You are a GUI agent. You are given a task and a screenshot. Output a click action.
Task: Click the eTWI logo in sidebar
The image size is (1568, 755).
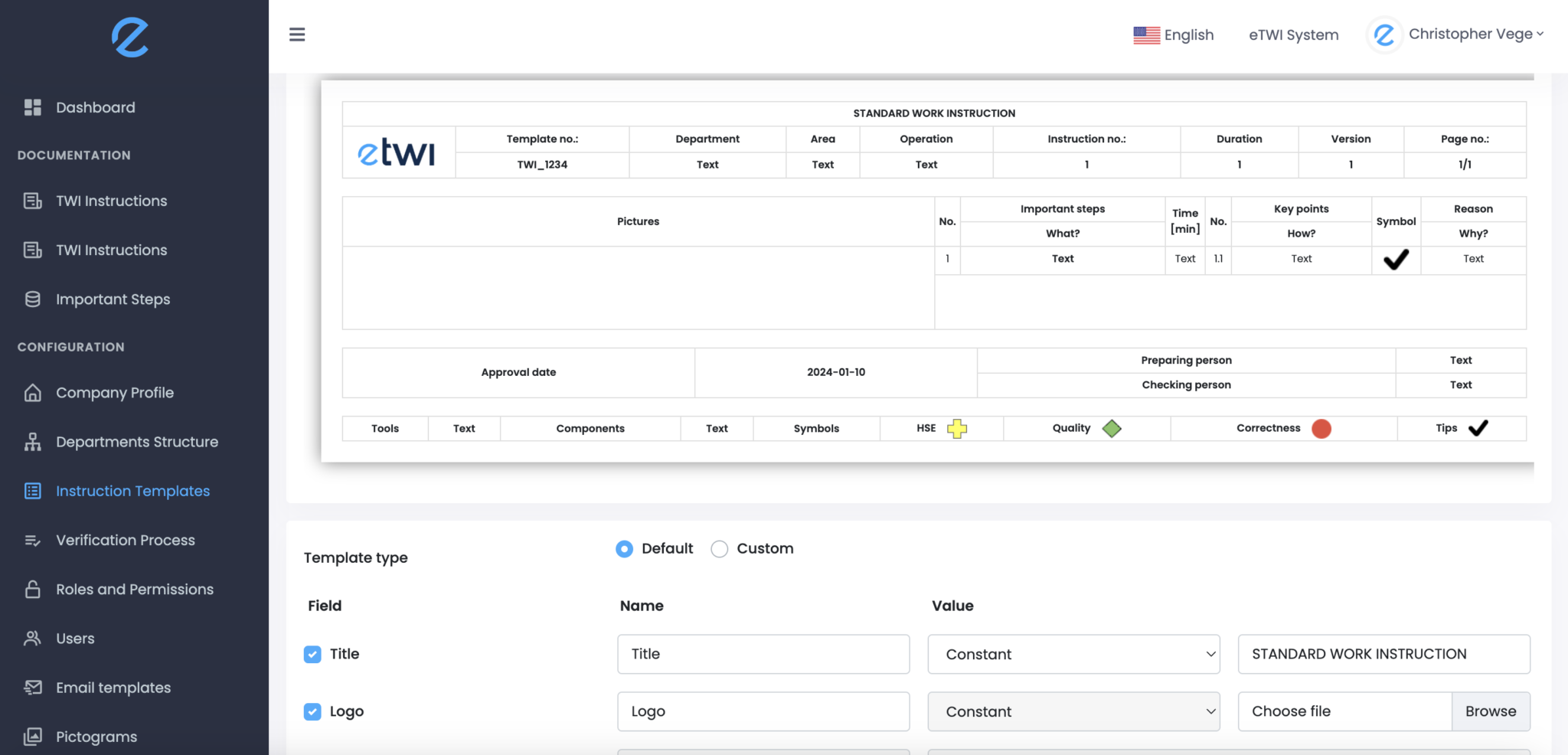click(130, 38)
